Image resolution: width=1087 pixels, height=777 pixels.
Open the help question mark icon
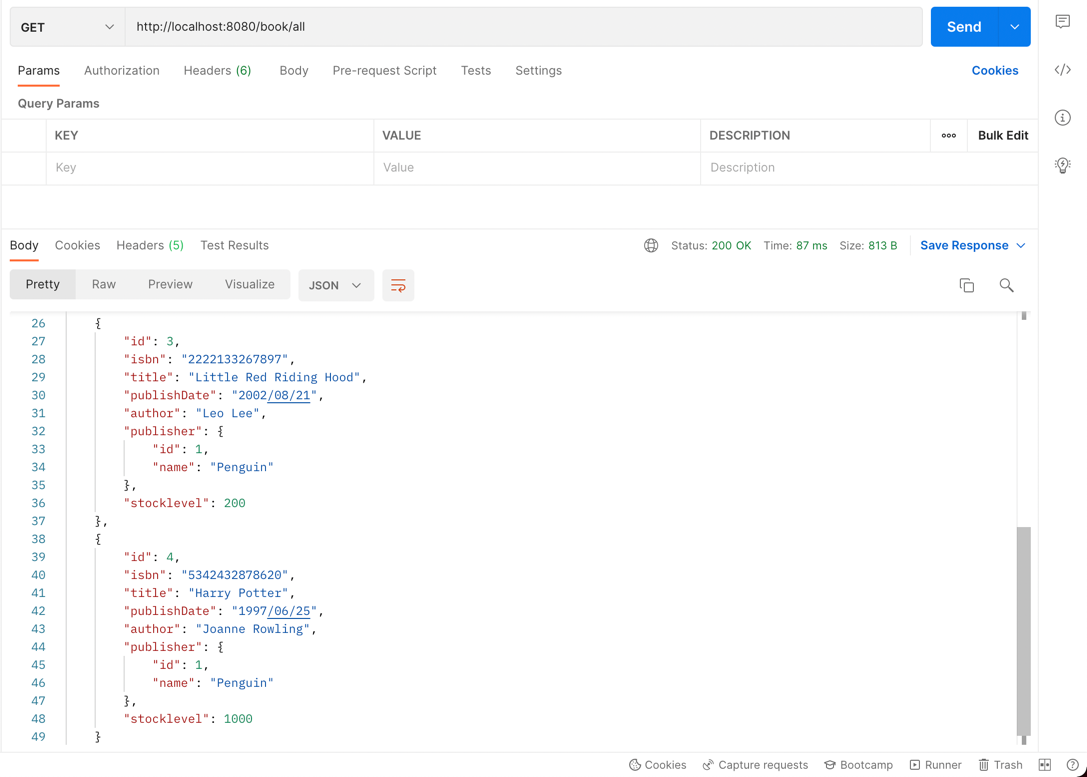click(x=1072, y=765)
